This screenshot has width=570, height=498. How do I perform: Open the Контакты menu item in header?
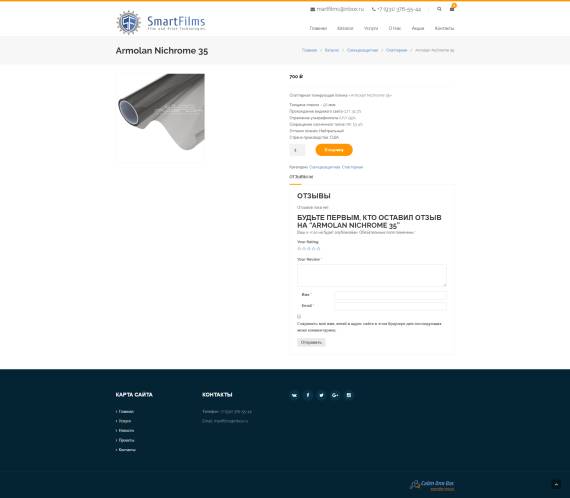point(444,28)
